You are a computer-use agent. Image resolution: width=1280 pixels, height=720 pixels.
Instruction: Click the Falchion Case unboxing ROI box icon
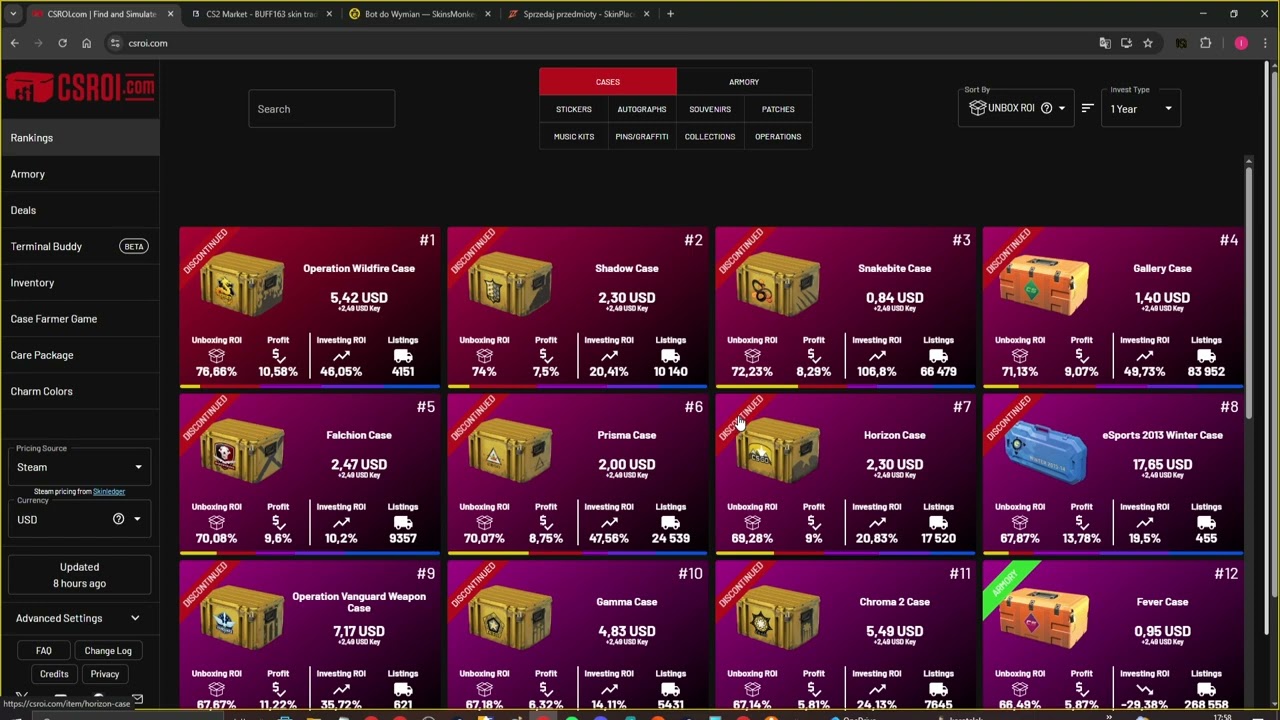217,523
